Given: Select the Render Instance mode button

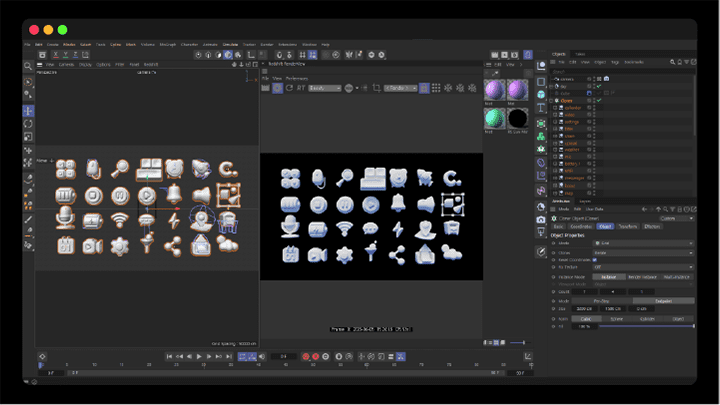Looking at the screenshot, I should tap(642, 277).
